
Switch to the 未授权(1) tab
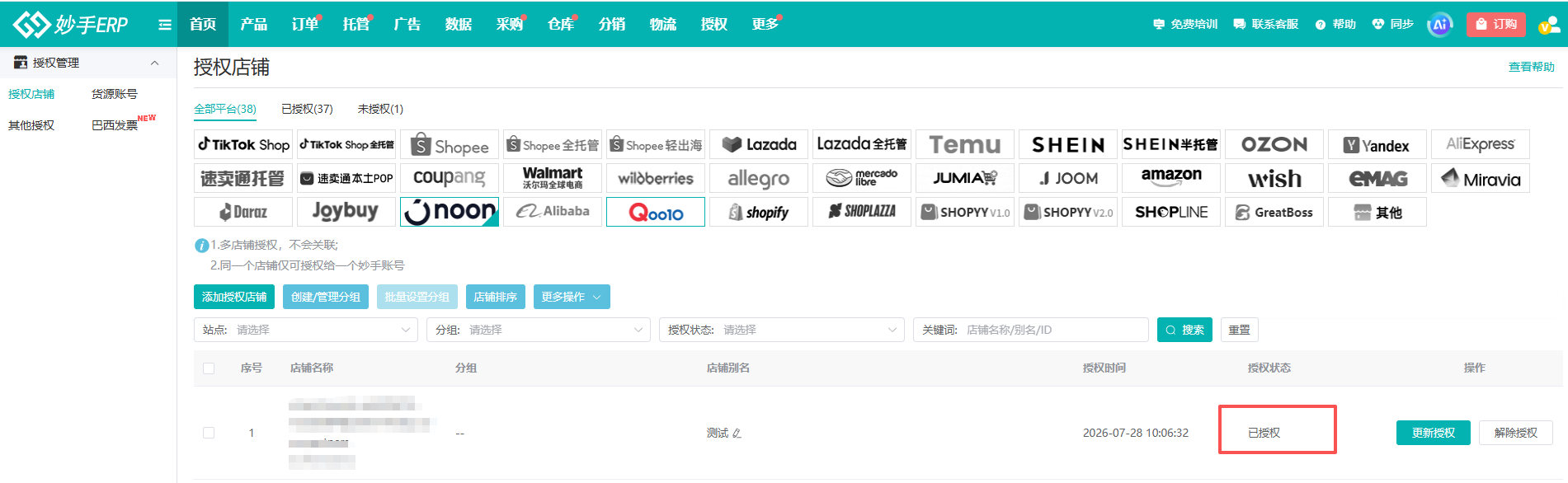[380, 109]
